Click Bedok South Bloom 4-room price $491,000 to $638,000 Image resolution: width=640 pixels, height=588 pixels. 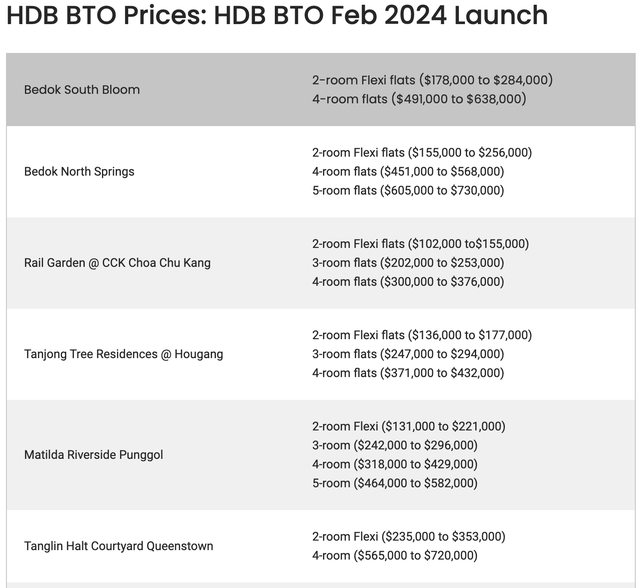(419, 99)
